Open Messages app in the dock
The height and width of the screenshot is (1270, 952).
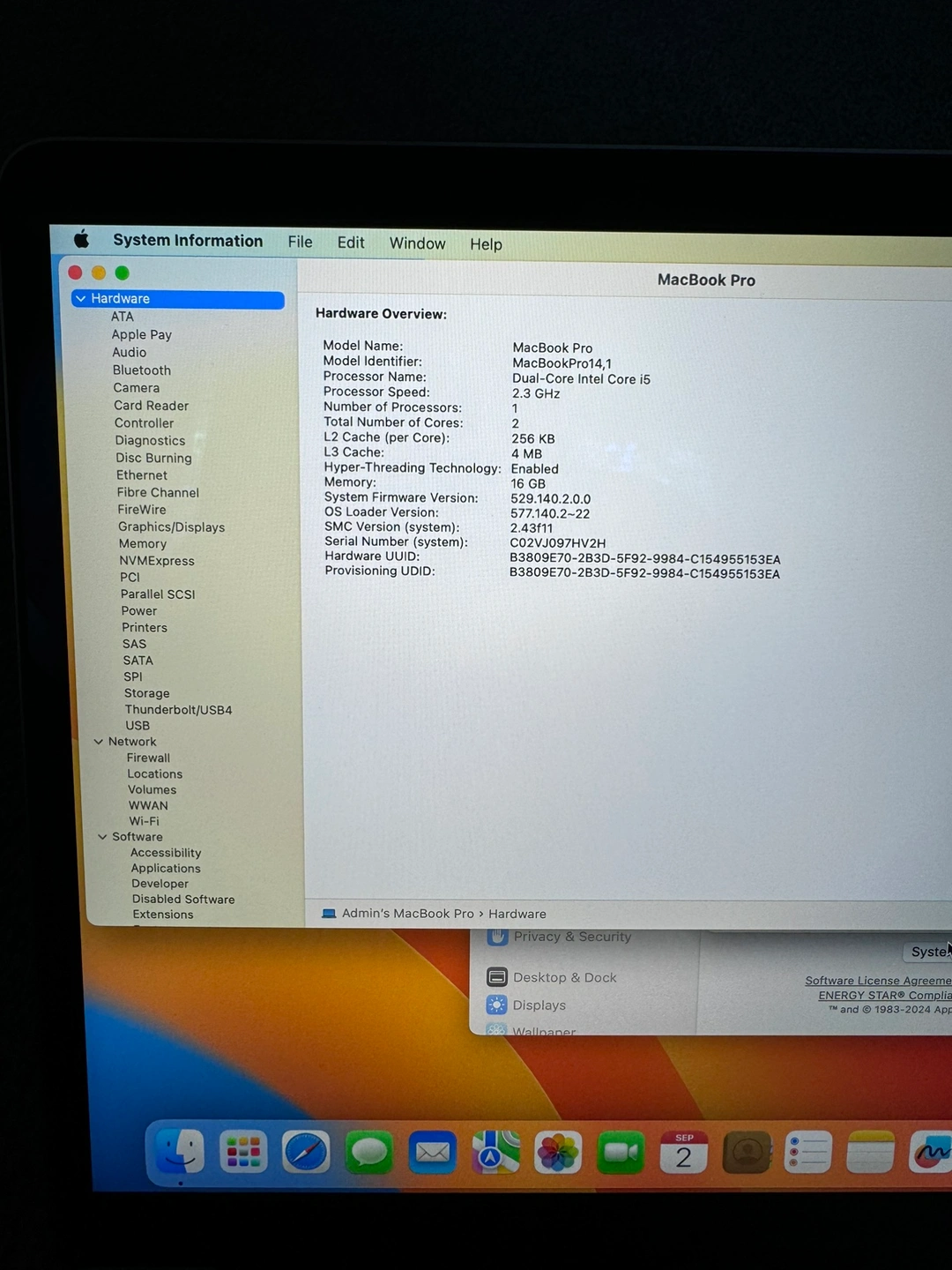(x=369, y=1153)
